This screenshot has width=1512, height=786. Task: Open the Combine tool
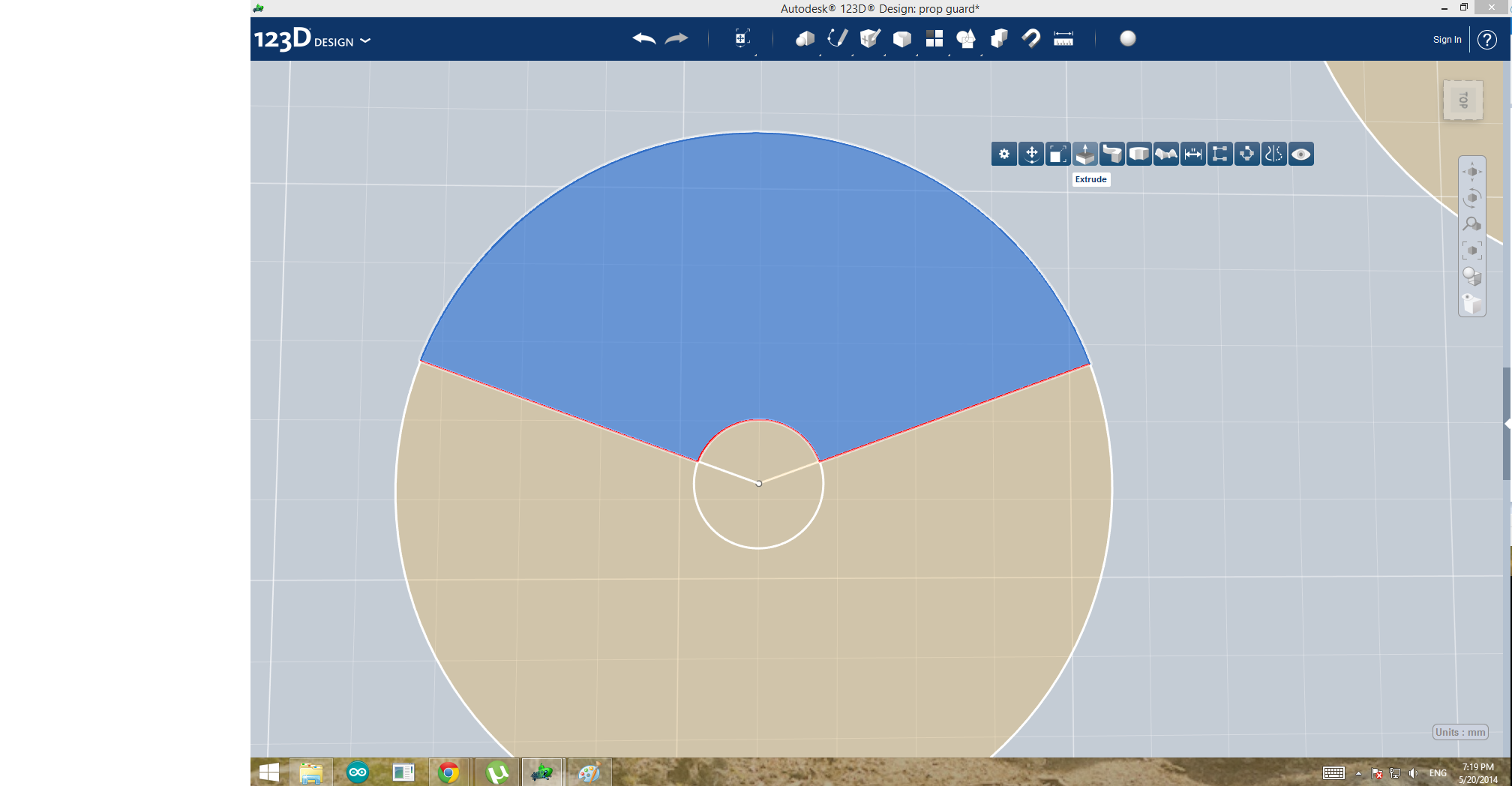(999, 38)
